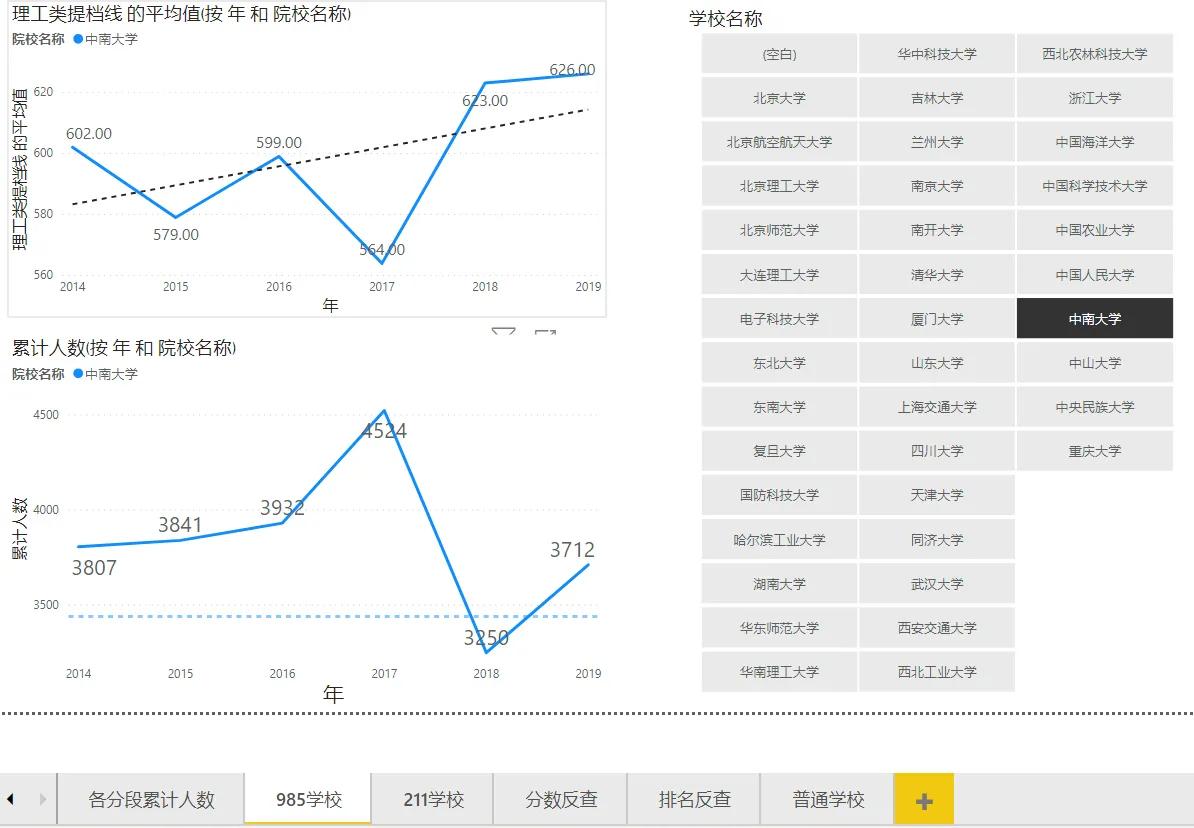Viewport: 1194px width, 828px height.
Task: Add a new page with the plus button
Action: [923, 800]
